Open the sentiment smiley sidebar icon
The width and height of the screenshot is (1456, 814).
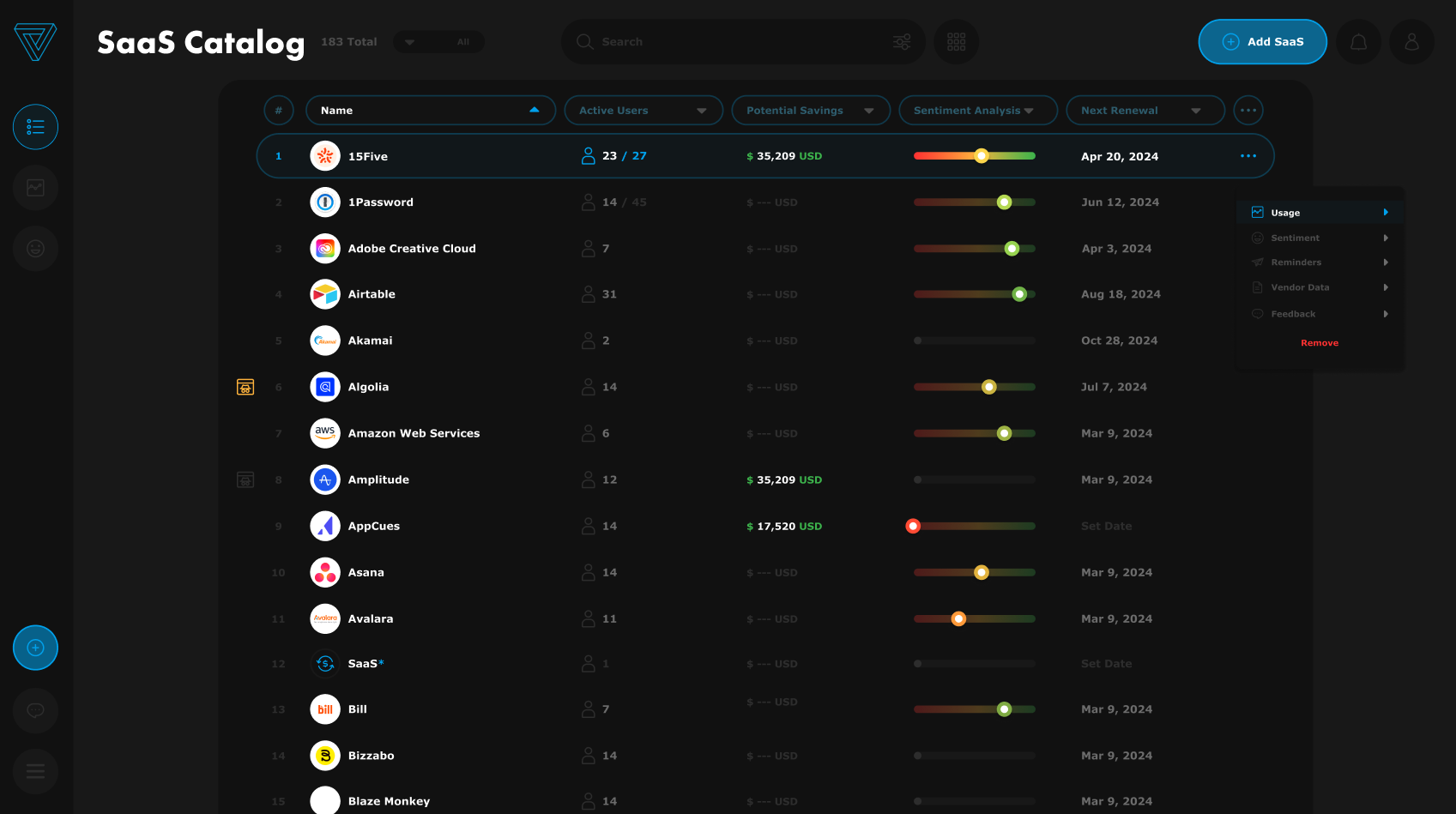35,249
